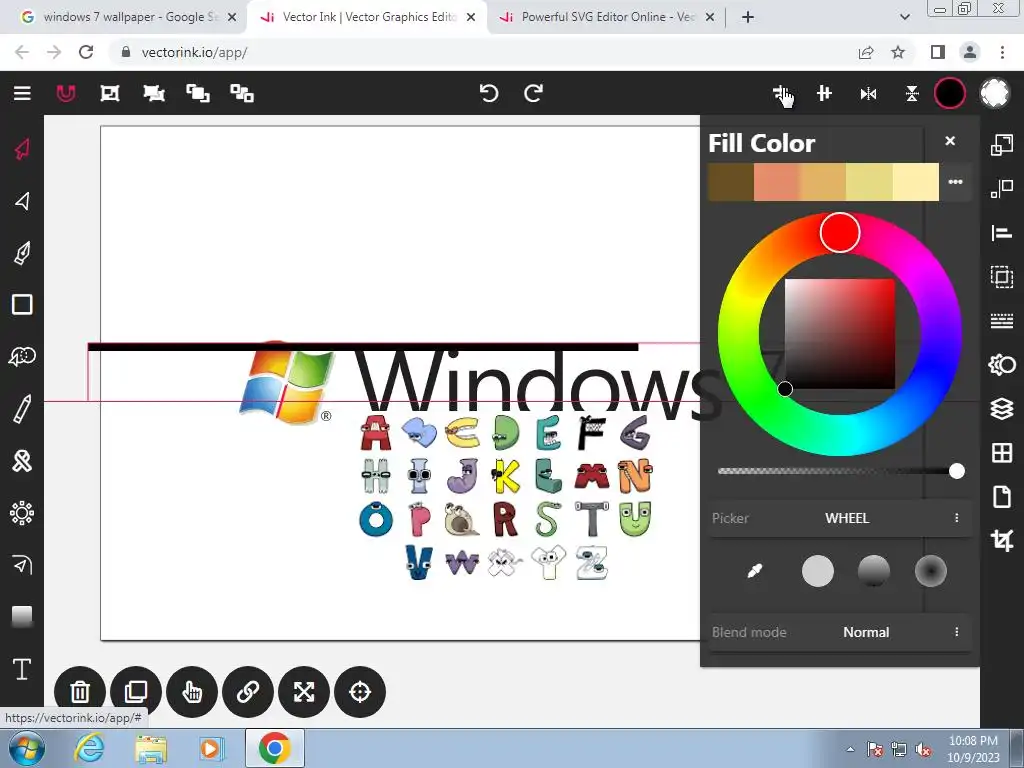1024x768 pixels.
Task: Click the black saturation handle in color square
Action: 785,389
